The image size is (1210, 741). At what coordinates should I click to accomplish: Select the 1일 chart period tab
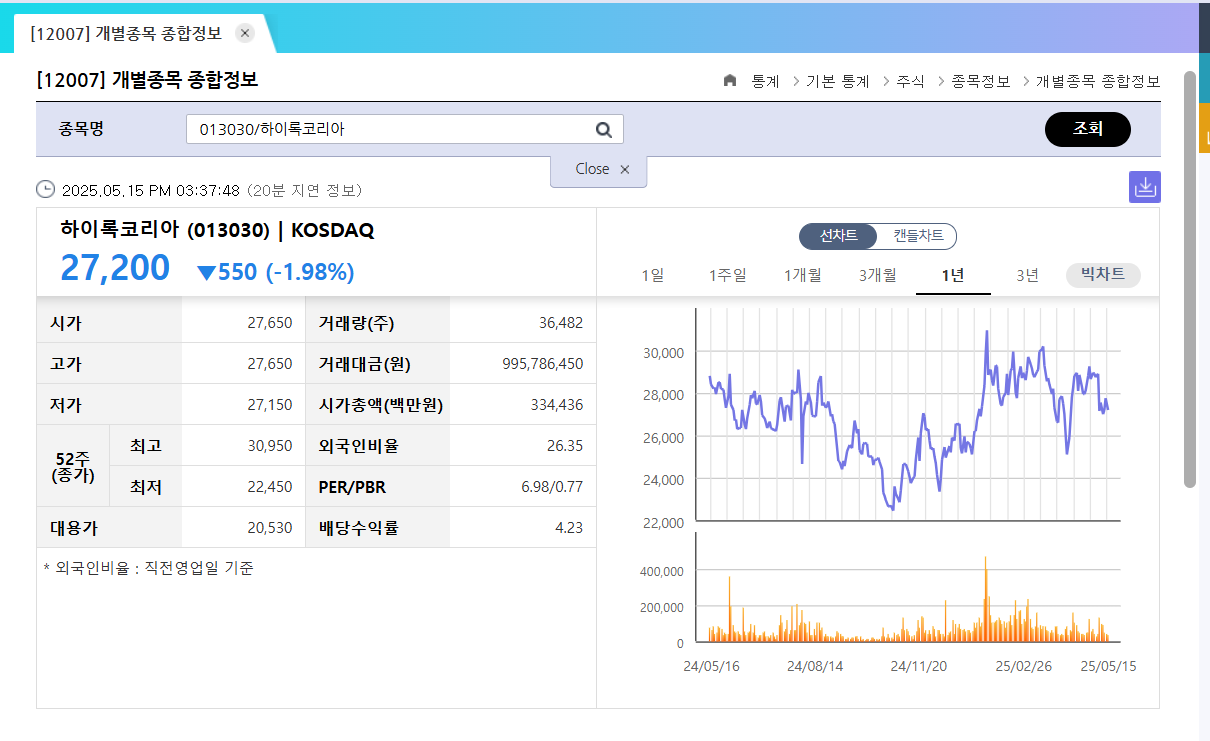652,275
